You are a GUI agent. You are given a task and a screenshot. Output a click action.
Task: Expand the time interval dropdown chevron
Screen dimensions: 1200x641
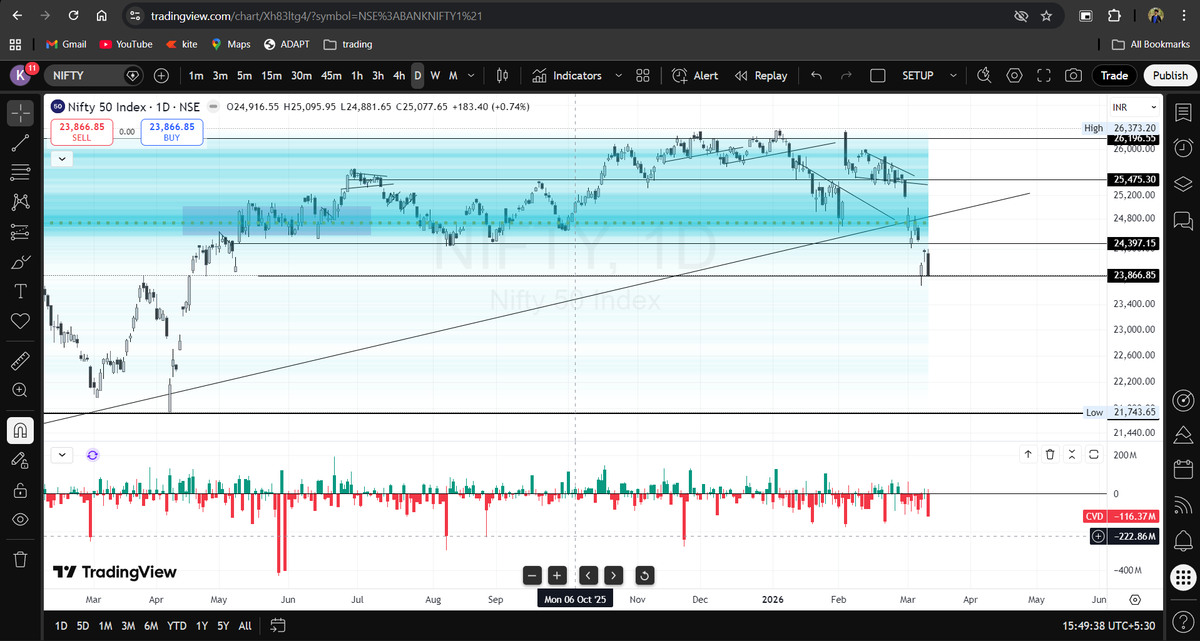[x=471, y=75]
